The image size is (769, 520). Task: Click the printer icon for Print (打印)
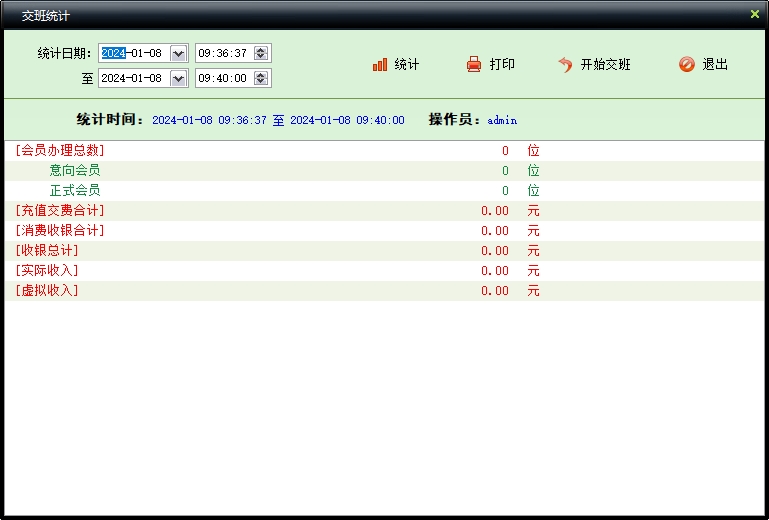474,65
